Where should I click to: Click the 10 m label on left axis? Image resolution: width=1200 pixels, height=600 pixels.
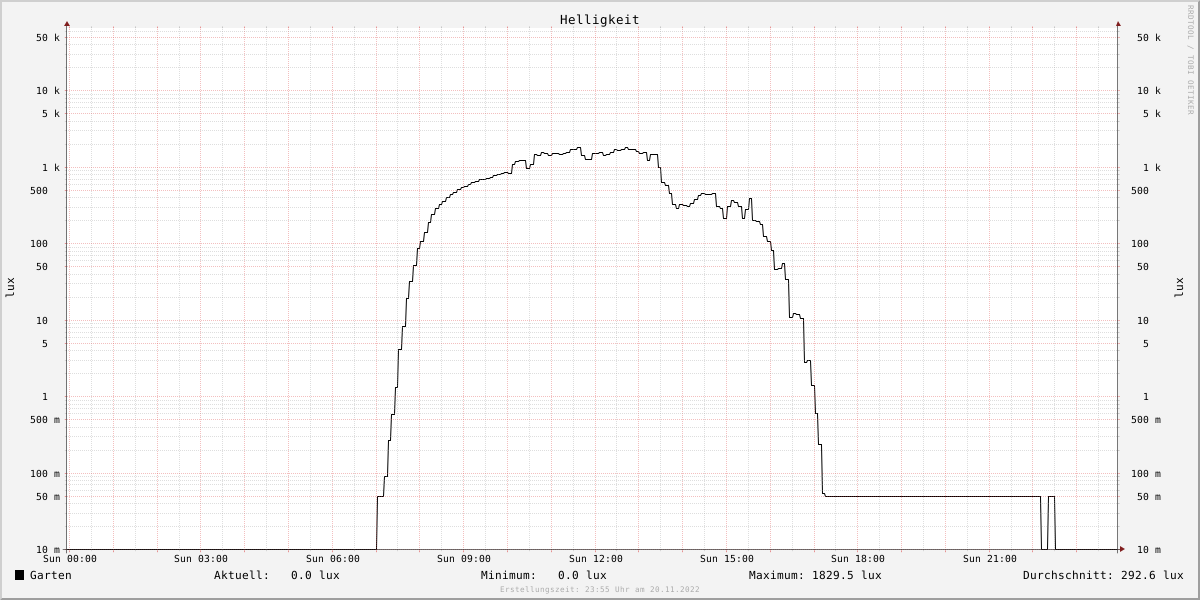pos(48,550)
